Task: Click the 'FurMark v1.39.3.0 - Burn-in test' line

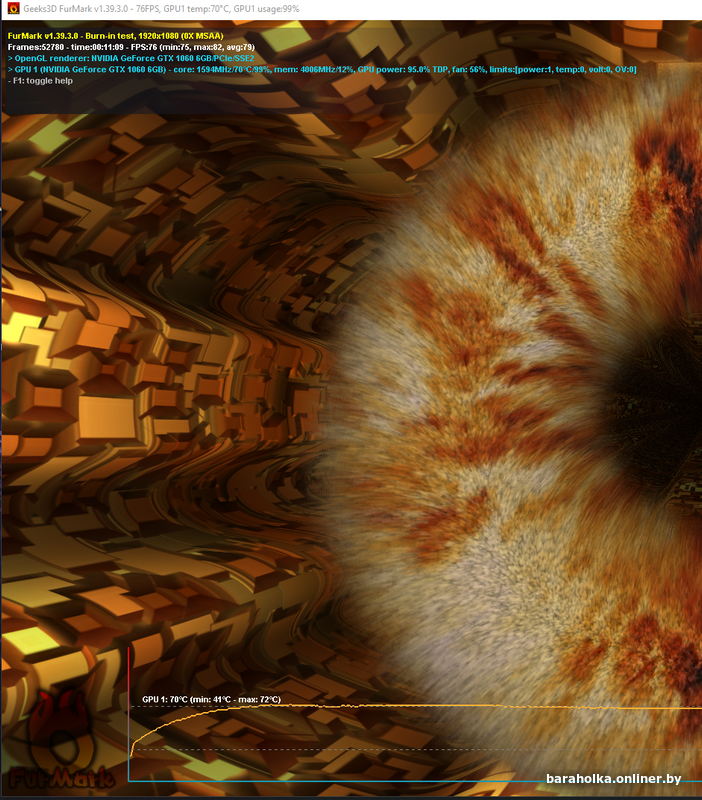Action: tap(116, 36)
